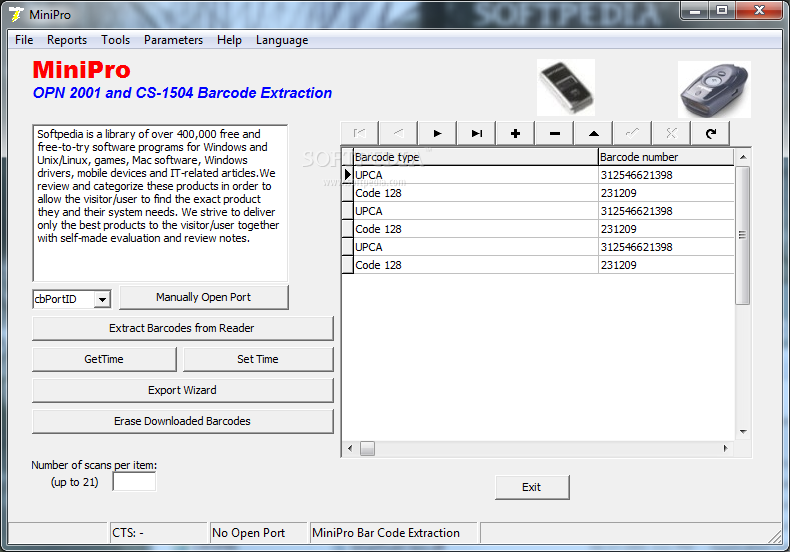Click the No Open Port status panel
Viewport: 790px width, 552px height.
pos(258,533)
